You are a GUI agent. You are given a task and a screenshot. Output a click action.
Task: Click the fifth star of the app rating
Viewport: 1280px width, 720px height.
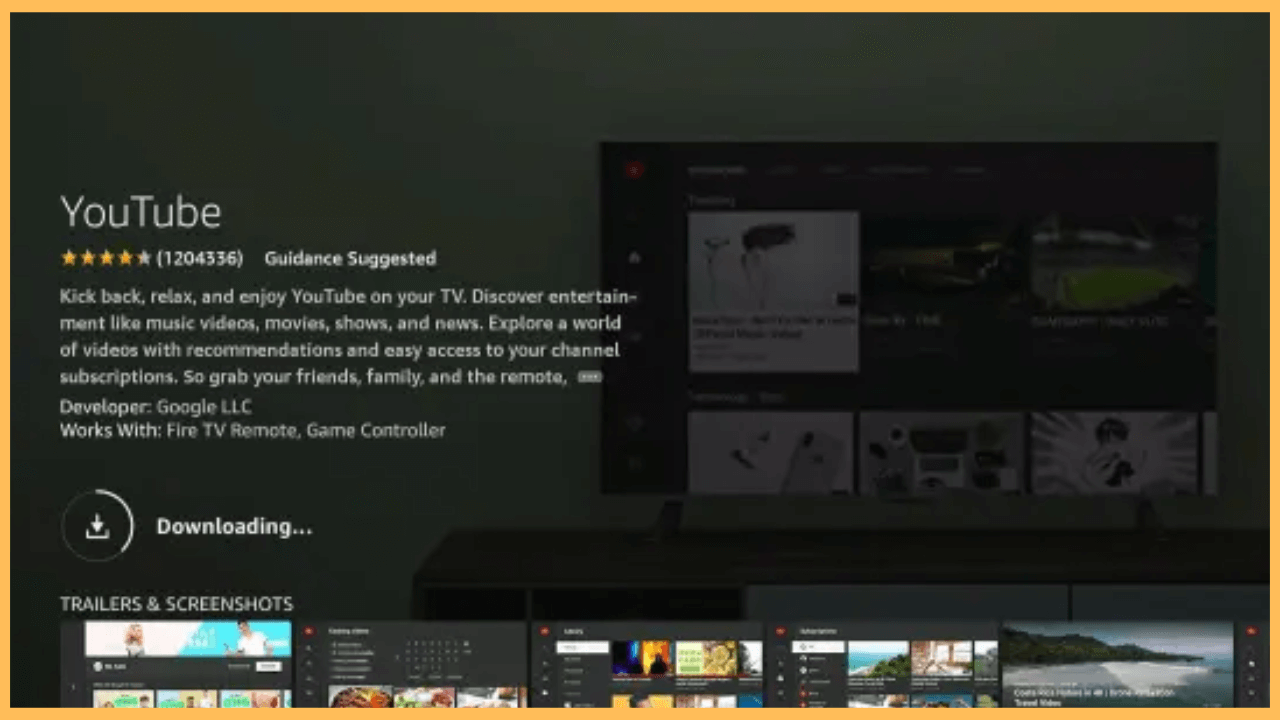146,258
